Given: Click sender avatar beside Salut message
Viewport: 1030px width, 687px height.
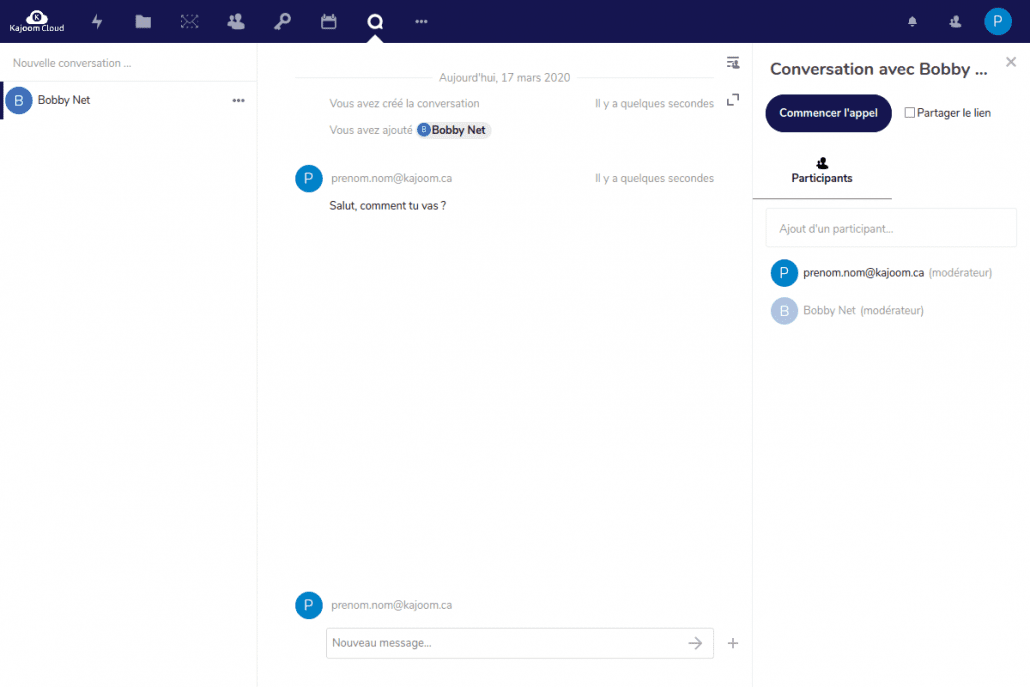Looking at the screenshot, I should 309,179.
